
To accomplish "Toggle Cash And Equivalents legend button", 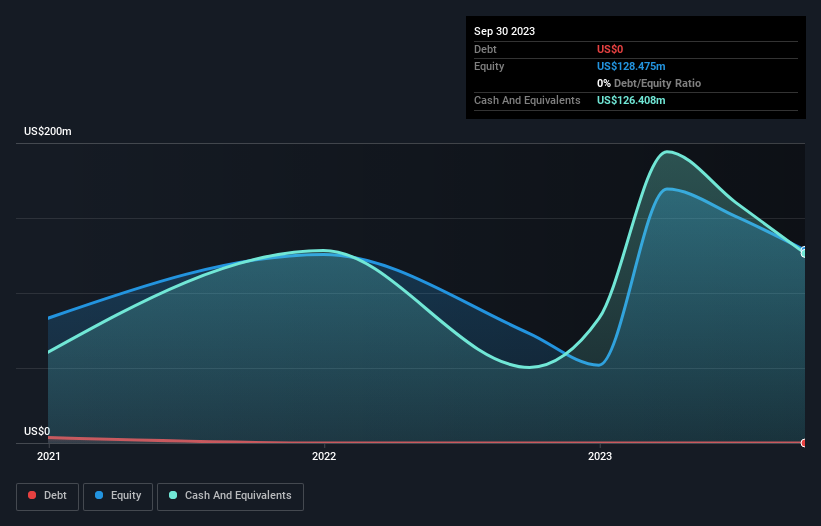I will click(230, 496).
